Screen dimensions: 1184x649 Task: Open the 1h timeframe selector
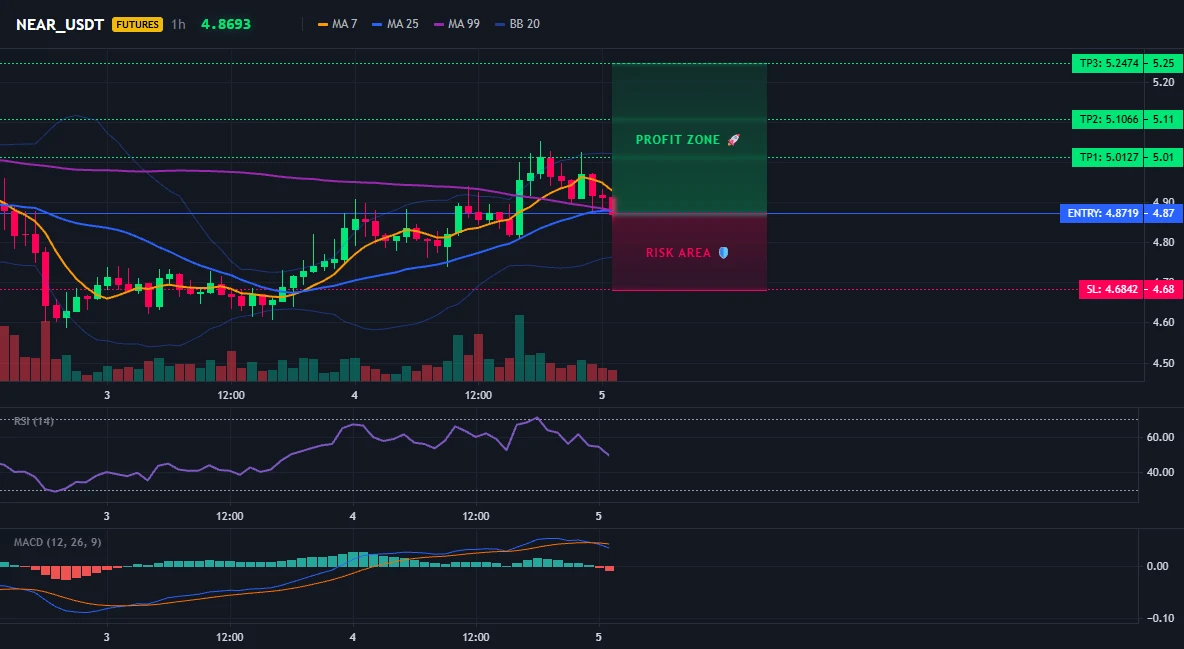[178, 24]
